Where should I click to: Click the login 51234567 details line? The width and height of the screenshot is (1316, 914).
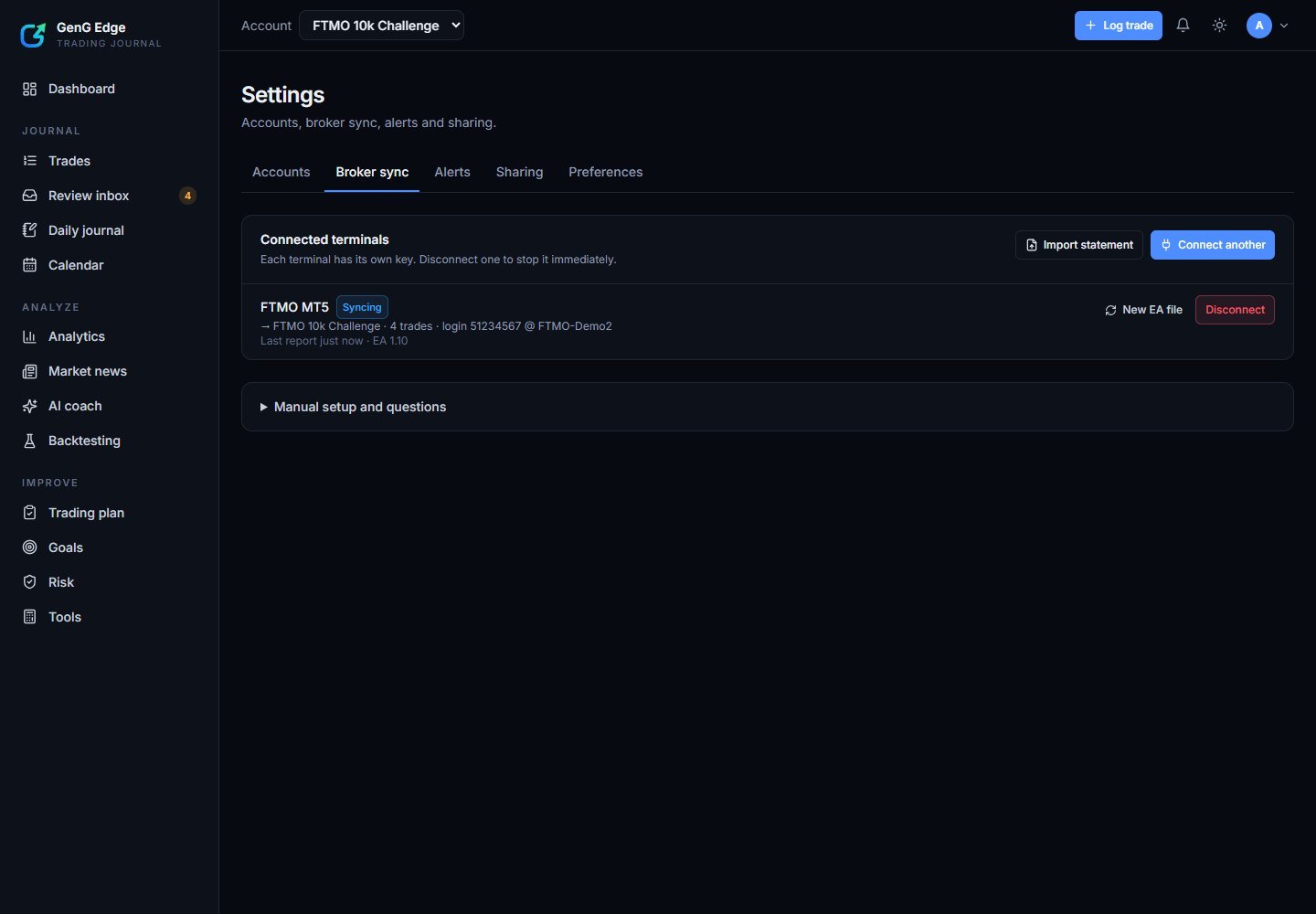[436, 326]
